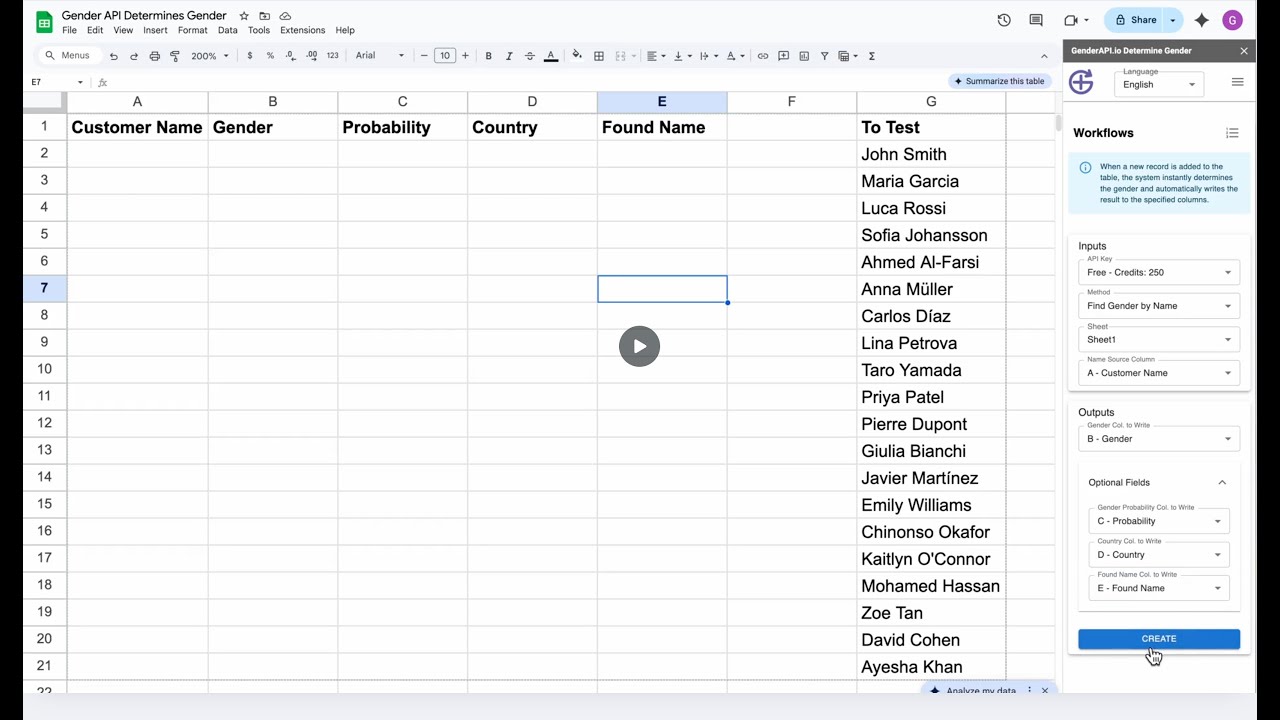Open the fill color picker
Viewport: 1280px width, 720px height.
(x=577, y=56)
